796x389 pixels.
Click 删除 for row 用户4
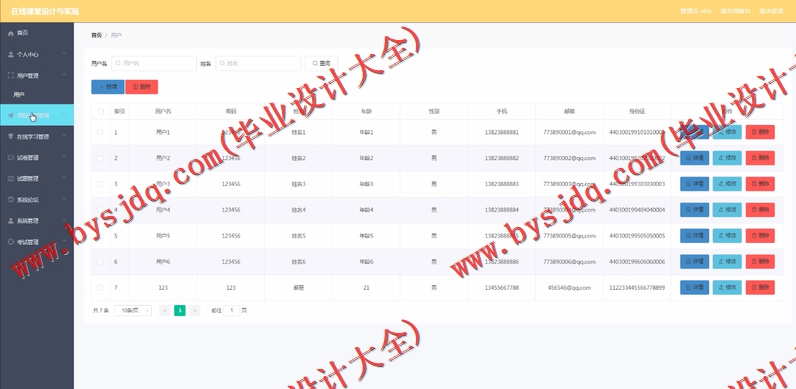tap(760, 210)
